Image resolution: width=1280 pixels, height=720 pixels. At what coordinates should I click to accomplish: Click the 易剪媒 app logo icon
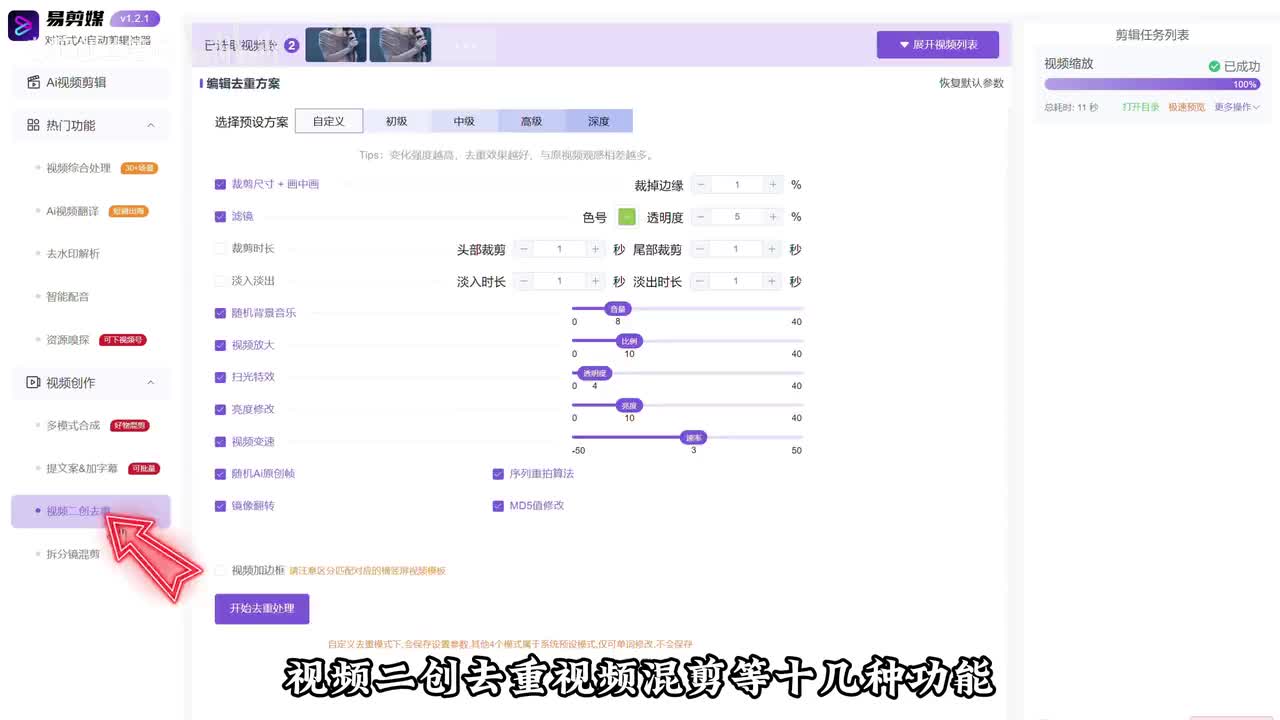click(x=23, y=26)
